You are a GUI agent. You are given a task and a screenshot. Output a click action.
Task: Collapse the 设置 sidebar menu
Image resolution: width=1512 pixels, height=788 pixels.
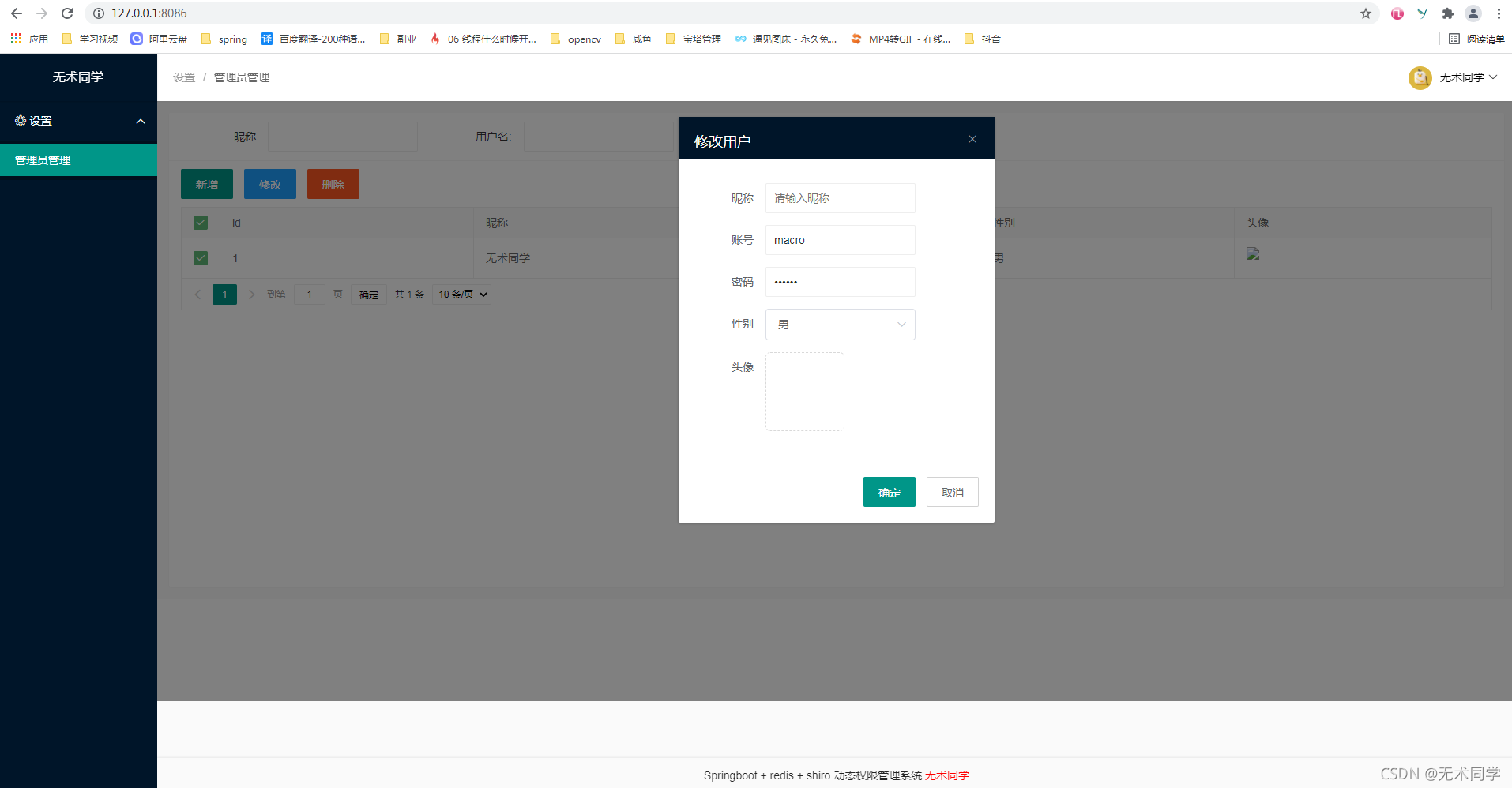(78, 121)
